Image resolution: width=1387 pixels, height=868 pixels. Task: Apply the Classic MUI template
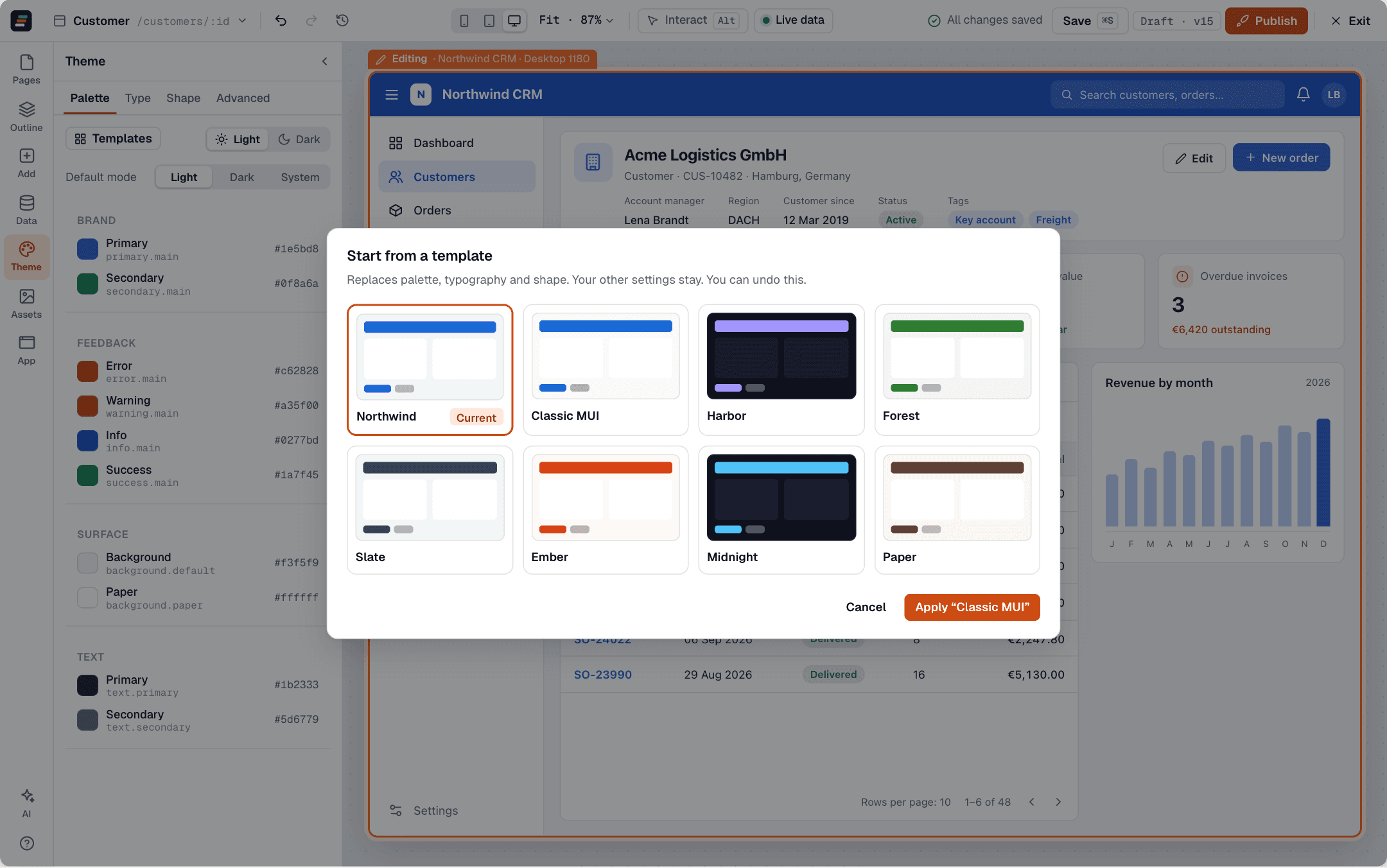(972, 607)
